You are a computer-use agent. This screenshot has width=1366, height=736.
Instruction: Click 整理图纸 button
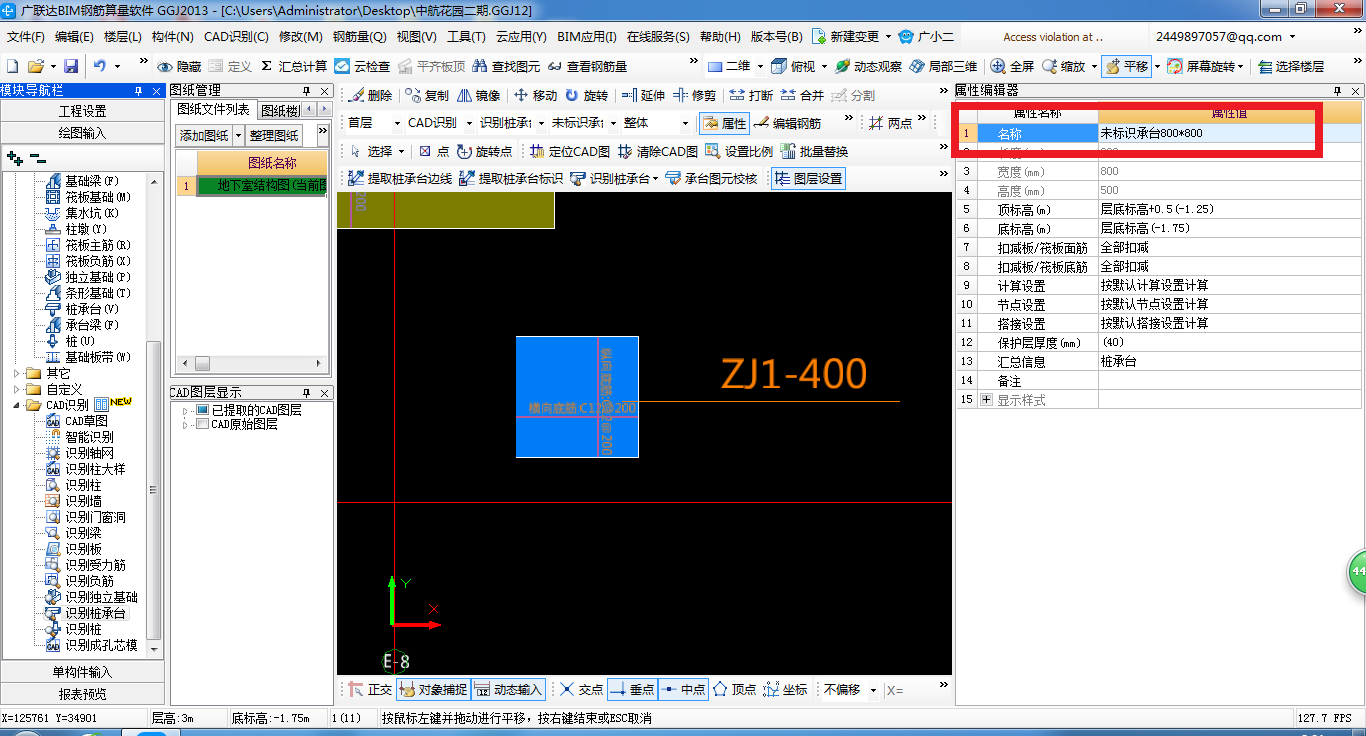point(274,135)
